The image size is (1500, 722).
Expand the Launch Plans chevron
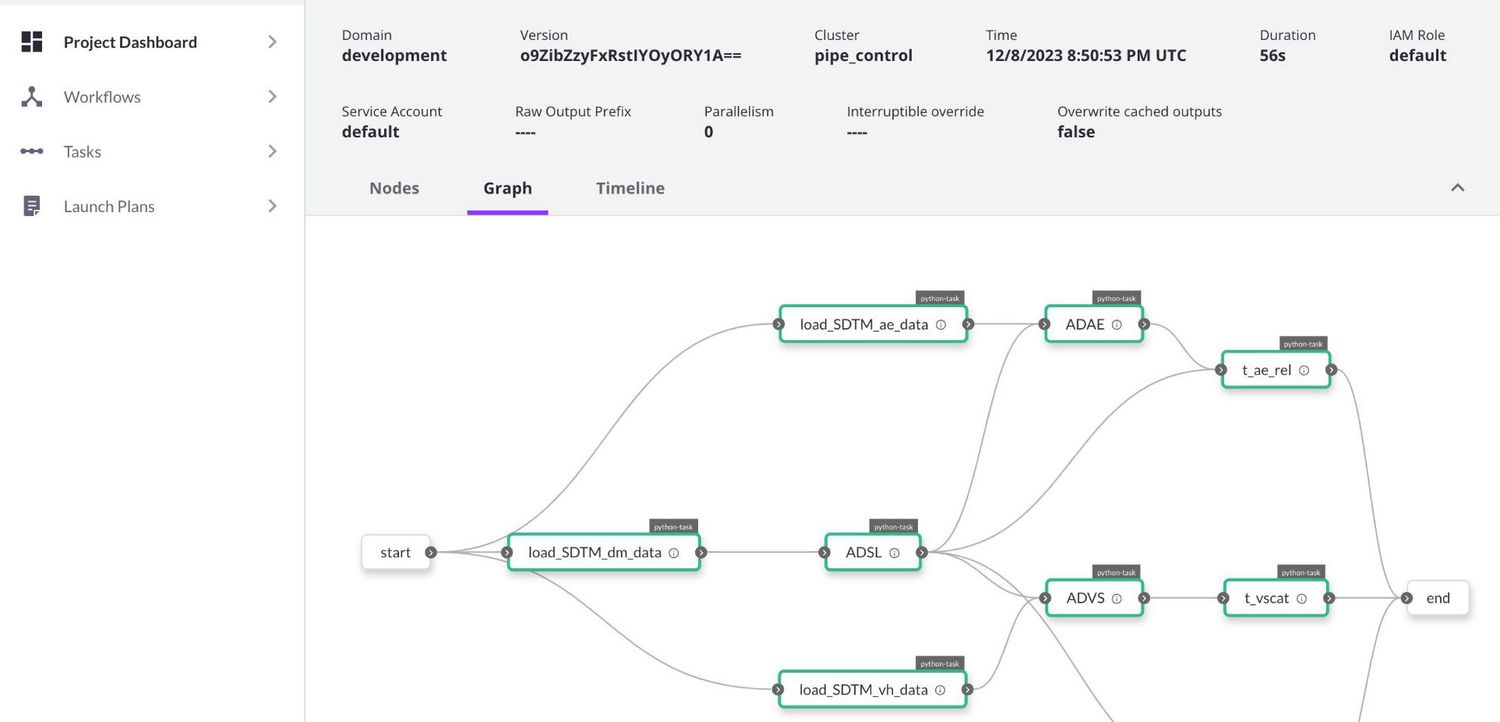point(272,205)
